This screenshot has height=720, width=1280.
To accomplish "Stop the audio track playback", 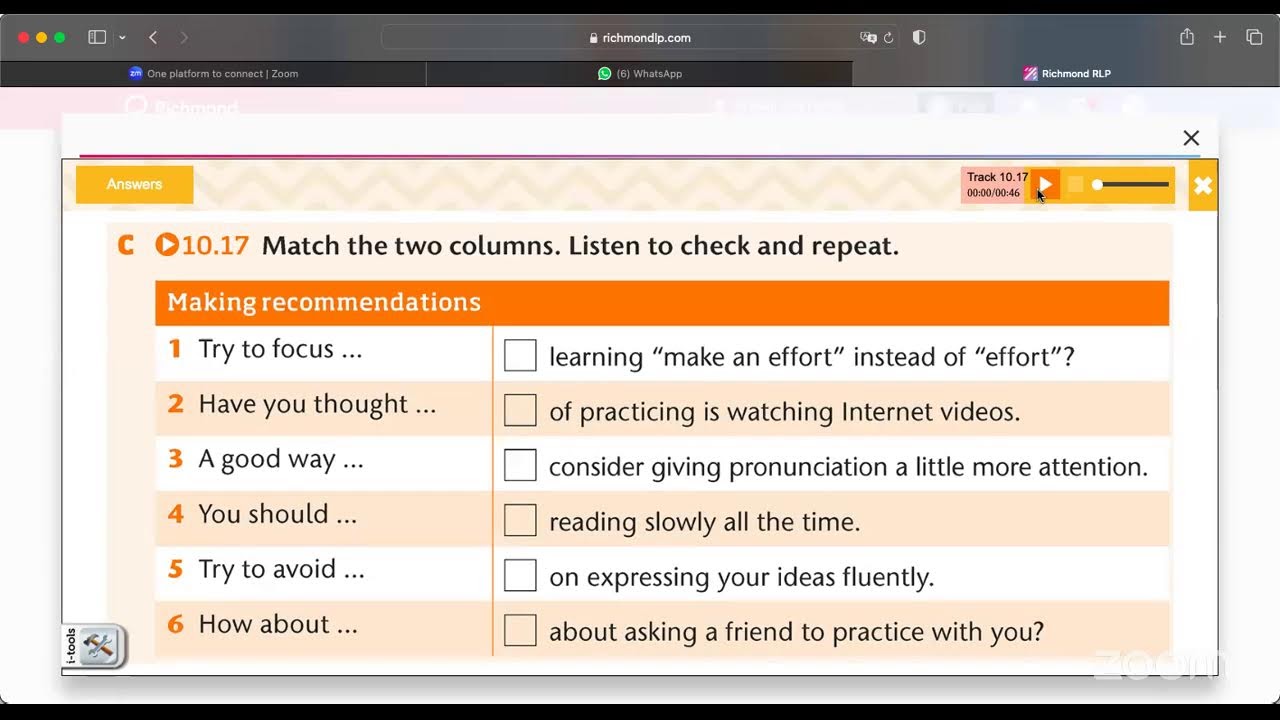I will [x=1075, y=184].
